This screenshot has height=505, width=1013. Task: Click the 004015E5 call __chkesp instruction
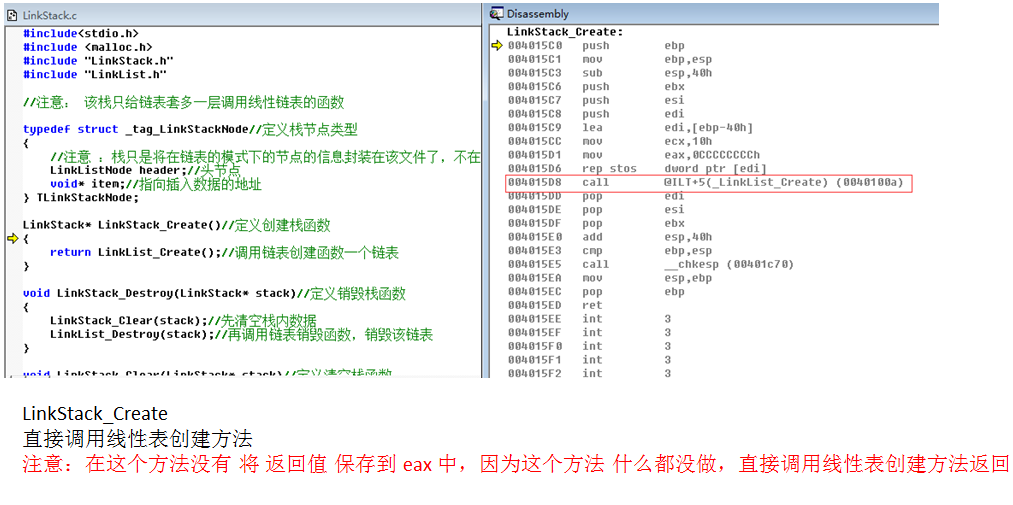pos(651,264)
